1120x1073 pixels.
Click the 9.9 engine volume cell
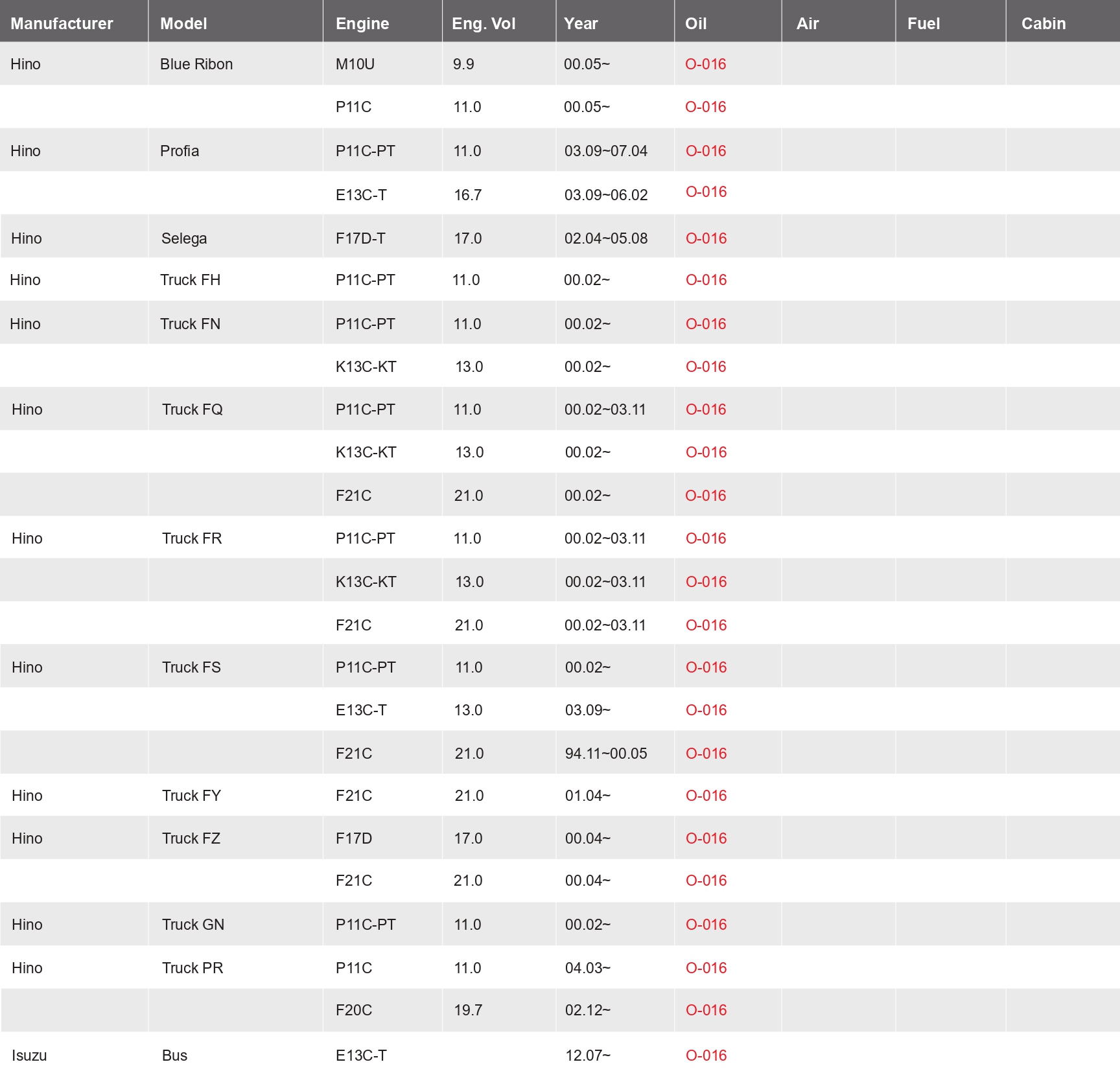(463, 64)
